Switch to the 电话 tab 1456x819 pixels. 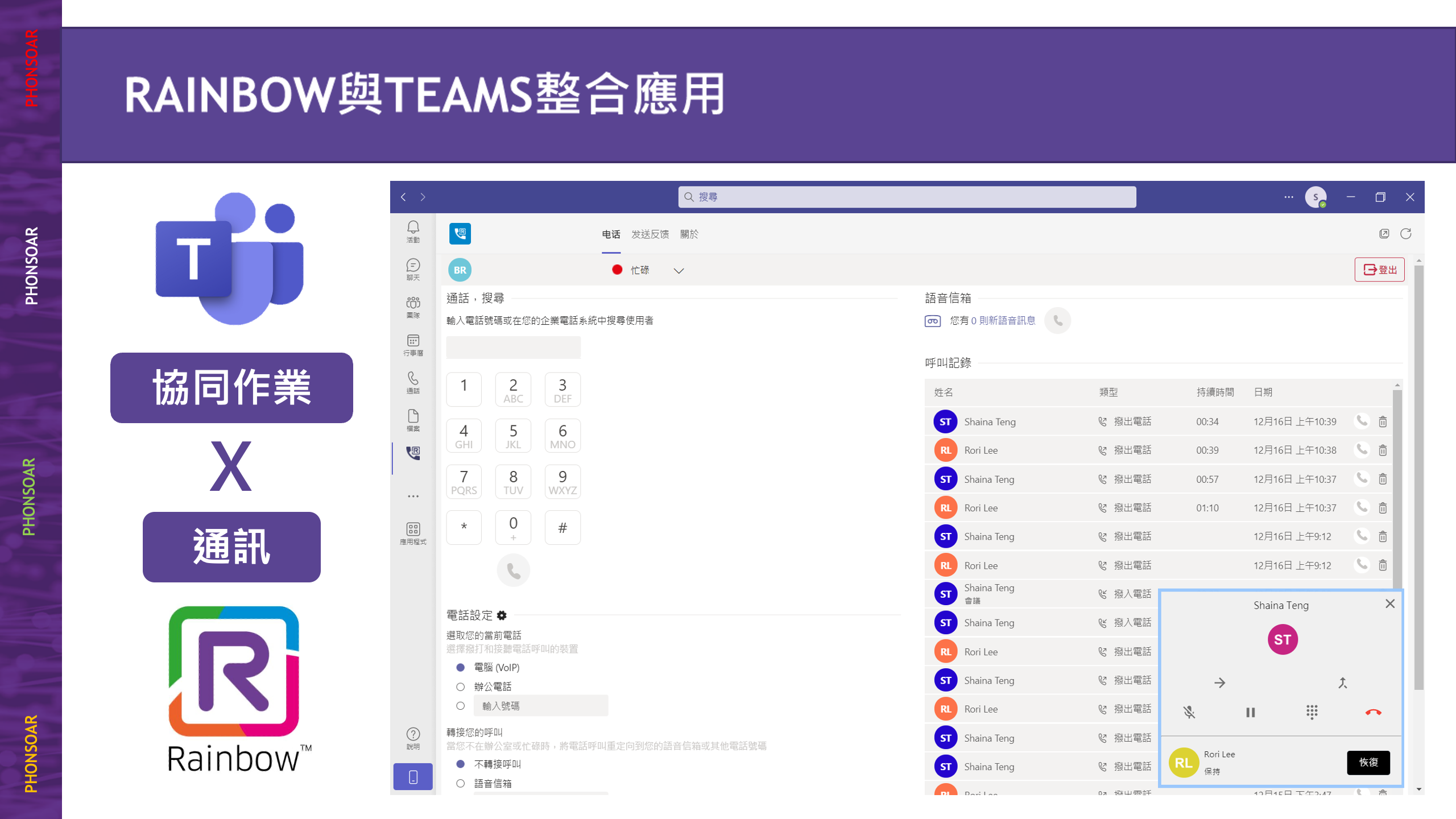(x=611, y=234)
